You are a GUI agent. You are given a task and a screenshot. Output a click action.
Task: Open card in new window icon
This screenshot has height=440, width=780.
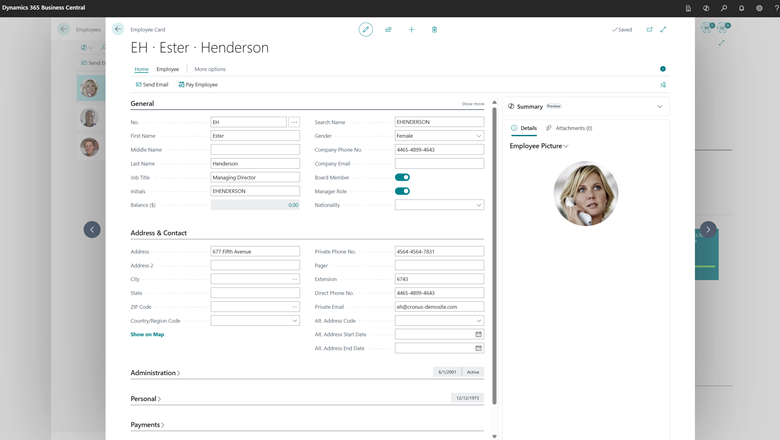click(x=649, y=29)
